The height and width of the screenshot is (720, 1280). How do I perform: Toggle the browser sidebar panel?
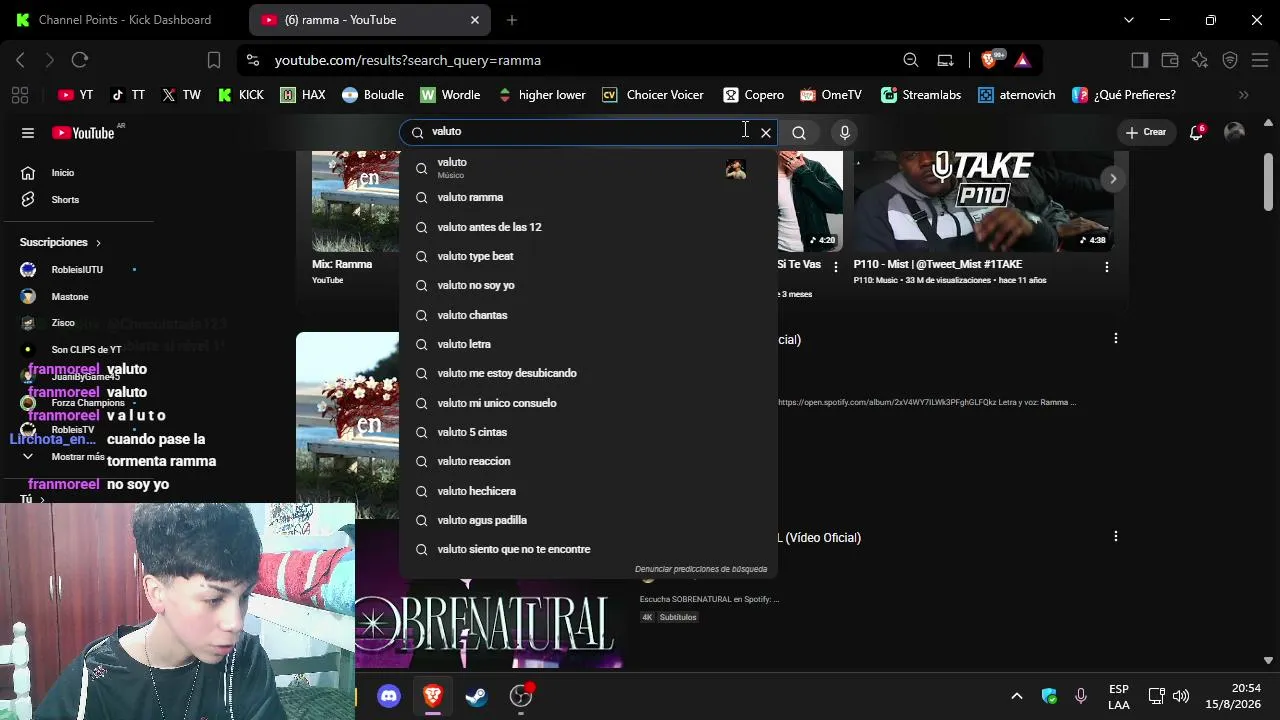tap(1139, 60)
